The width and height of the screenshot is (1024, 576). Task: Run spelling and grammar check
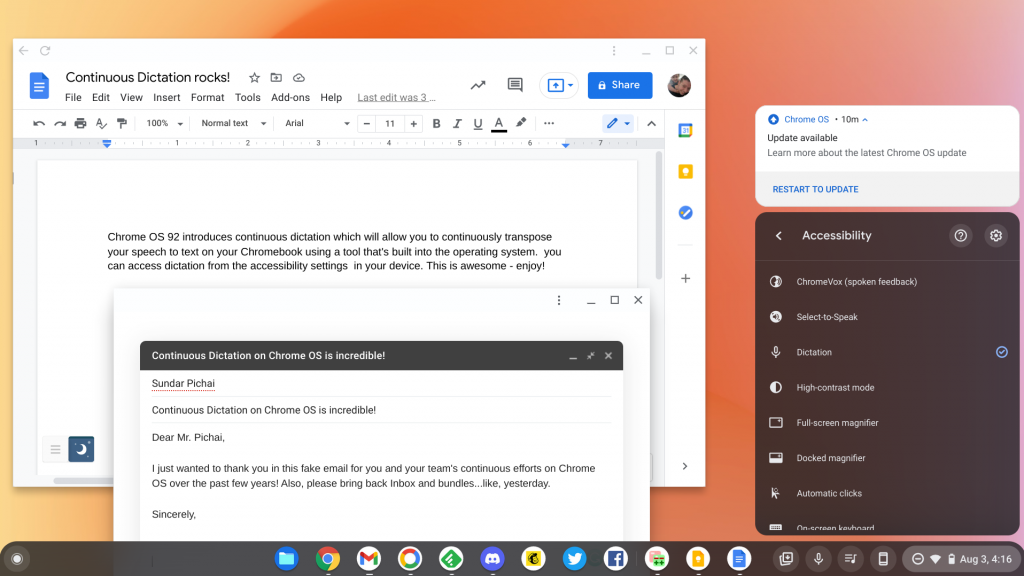[101, 123]
